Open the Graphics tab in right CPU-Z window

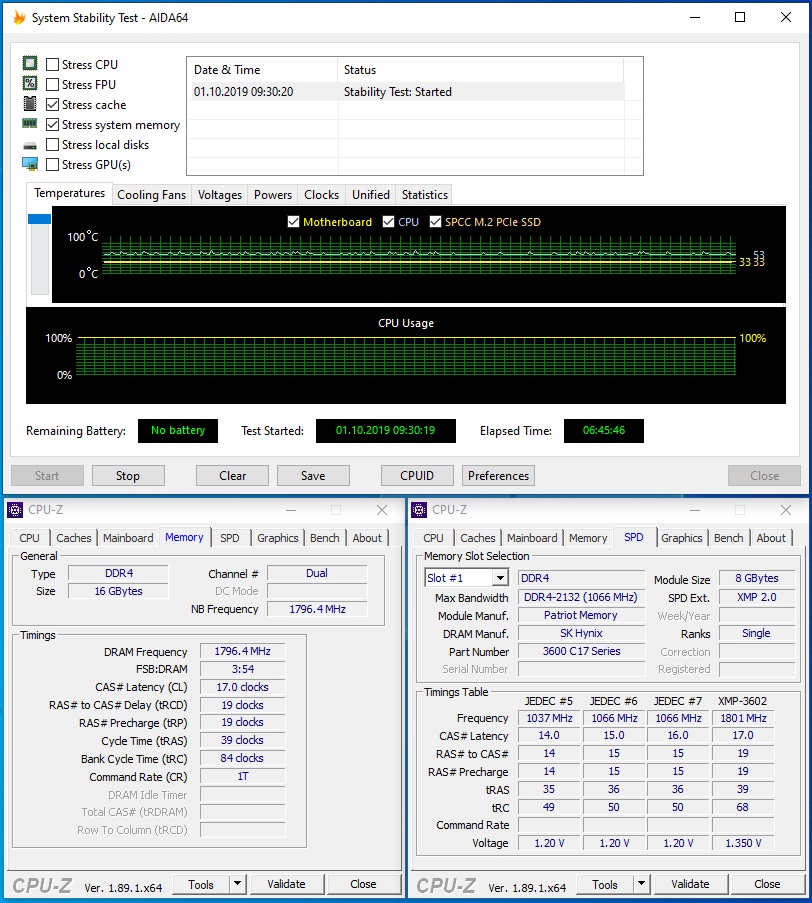pyautogui.click(x=681, y=538)
